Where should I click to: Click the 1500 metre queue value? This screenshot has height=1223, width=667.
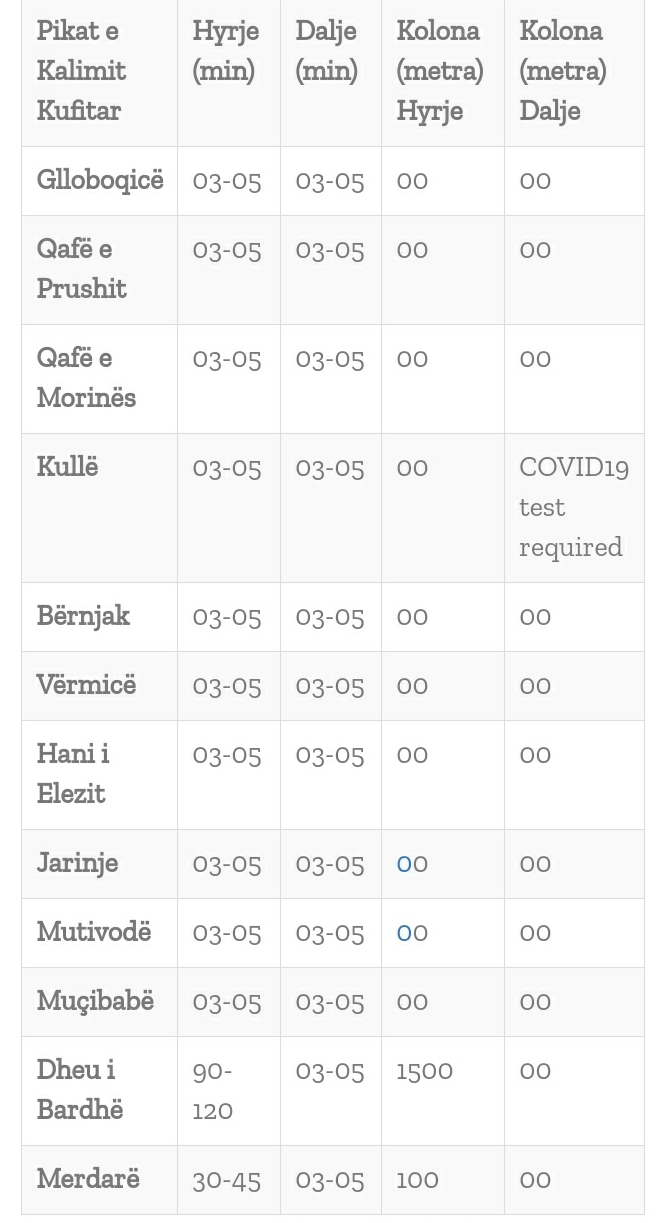click(424, 1070)
